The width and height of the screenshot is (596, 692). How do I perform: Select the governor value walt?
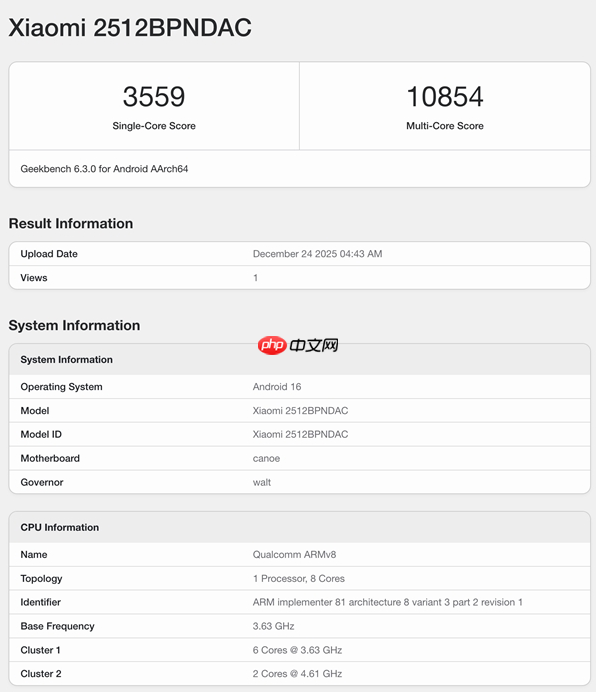[x=262, y=482]
